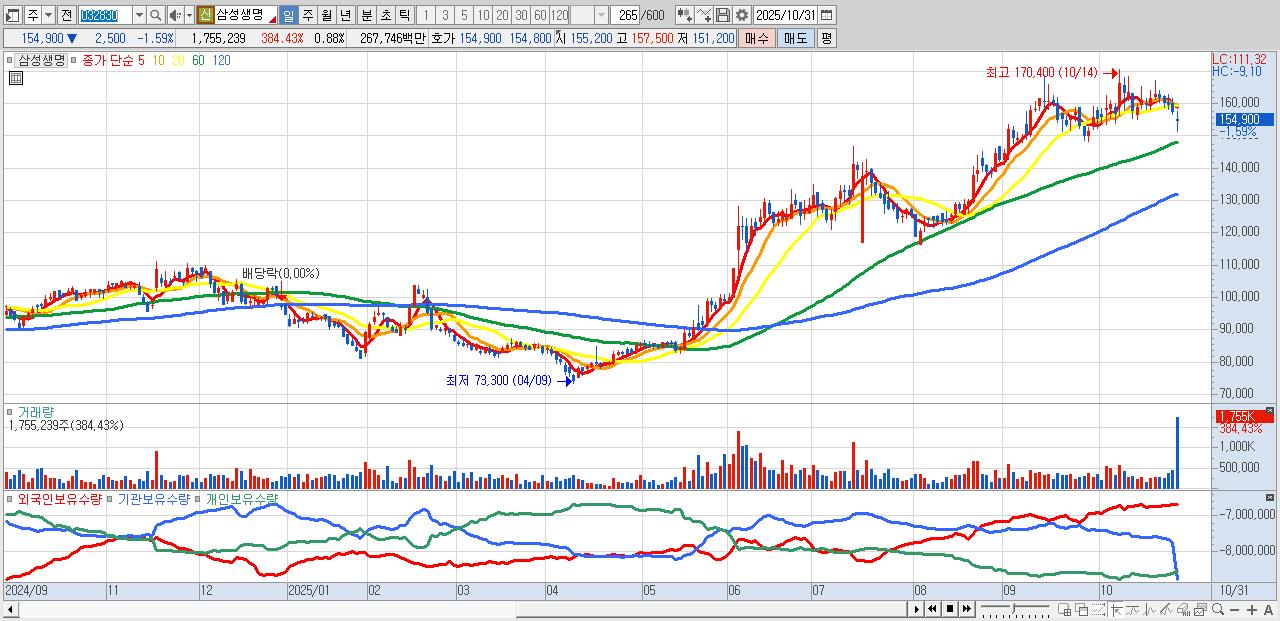Click the dotted line chart icon
1280x621 pixels.
click(1098, 609)
